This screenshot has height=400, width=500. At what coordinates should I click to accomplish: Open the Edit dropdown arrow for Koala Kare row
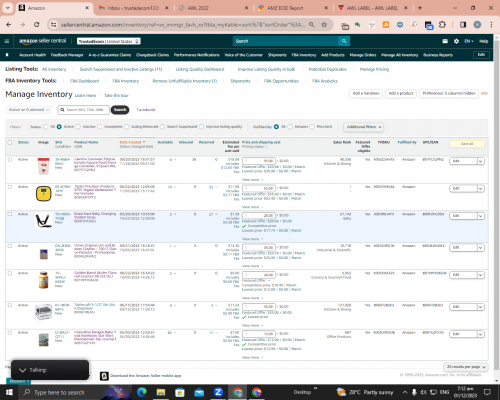(480, 216)
